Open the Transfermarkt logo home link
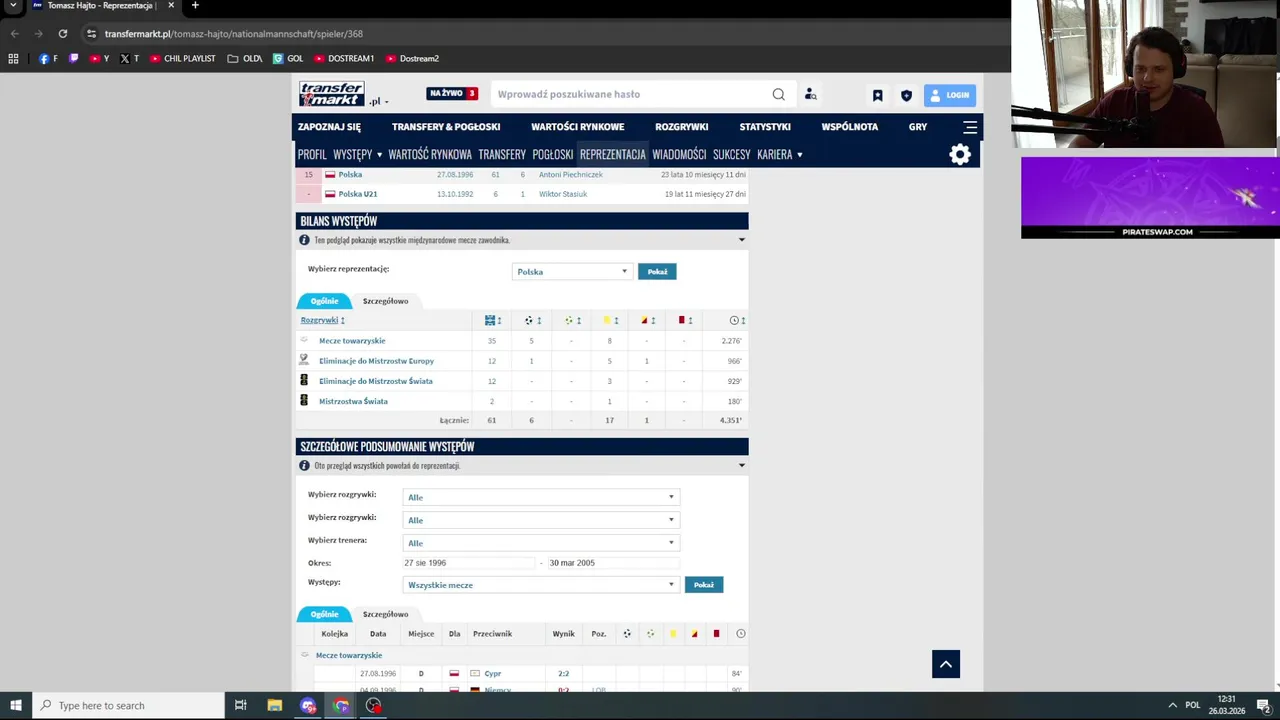This screenshot has height=720, width=1280. tap(331, 94)
